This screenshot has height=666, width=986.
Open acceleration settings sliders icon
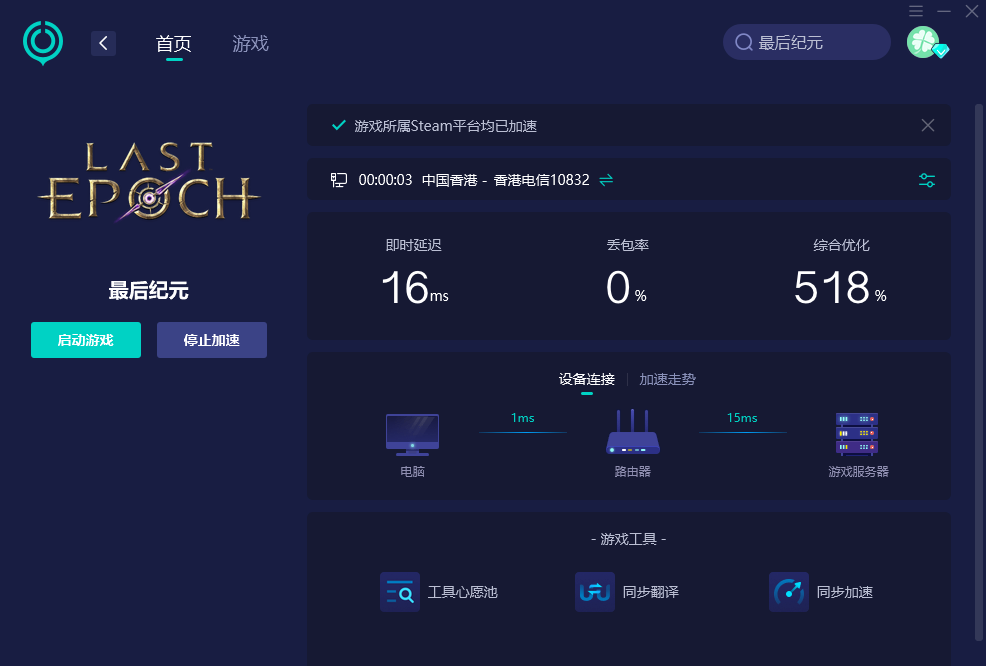pyautogui.click(x=927, y=180)
